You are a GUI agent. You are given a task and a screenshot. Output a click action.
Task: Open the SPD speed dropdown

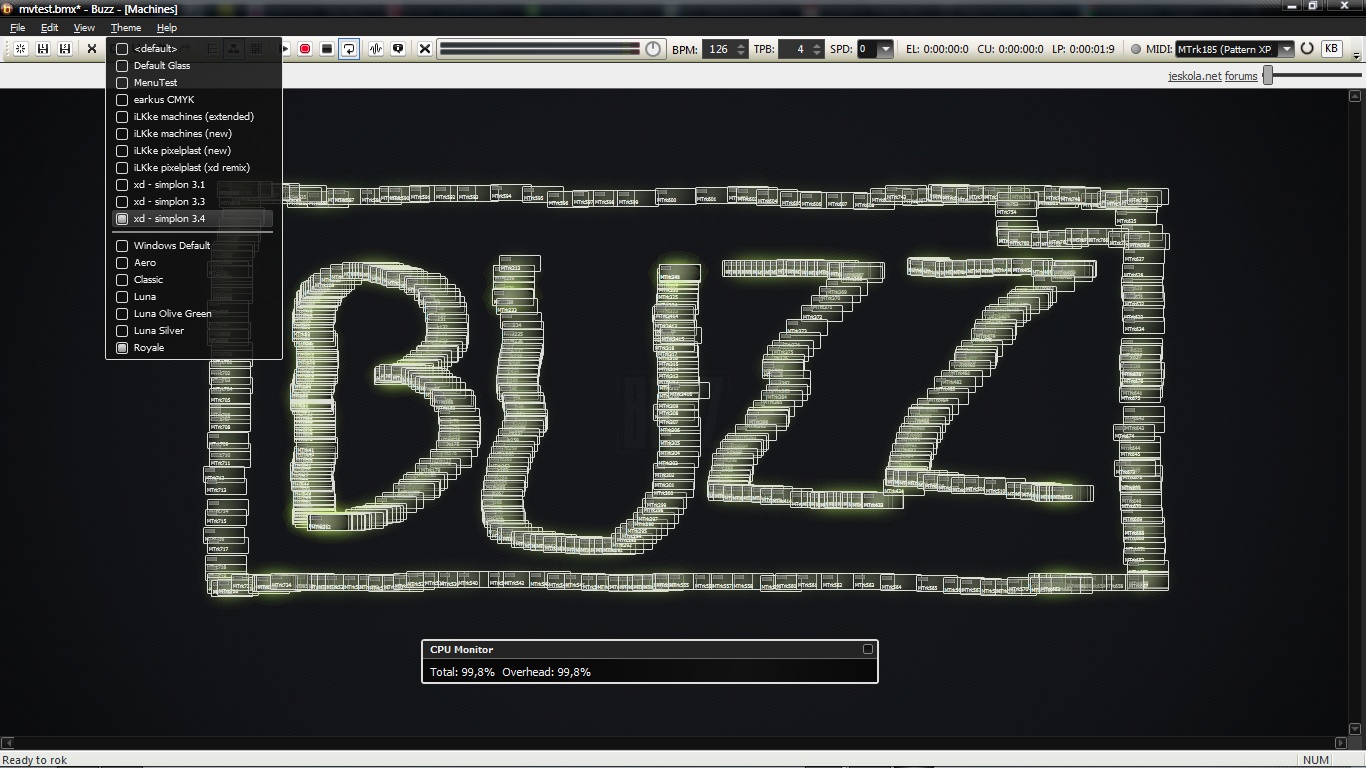click(x=885, y=49)
